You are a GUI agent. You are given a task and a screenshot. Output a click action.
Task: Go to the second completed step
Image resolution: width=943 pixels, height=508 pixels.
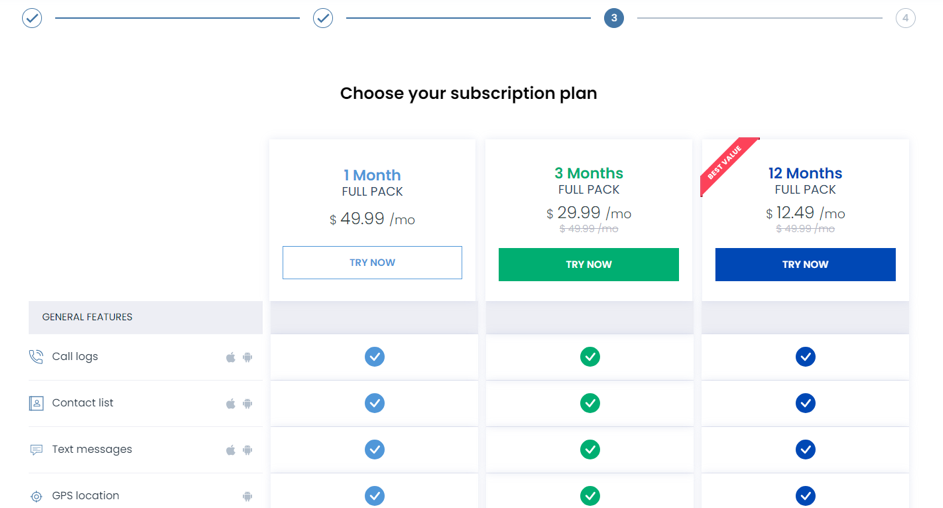pyautogui.click(x=323, y=18)
